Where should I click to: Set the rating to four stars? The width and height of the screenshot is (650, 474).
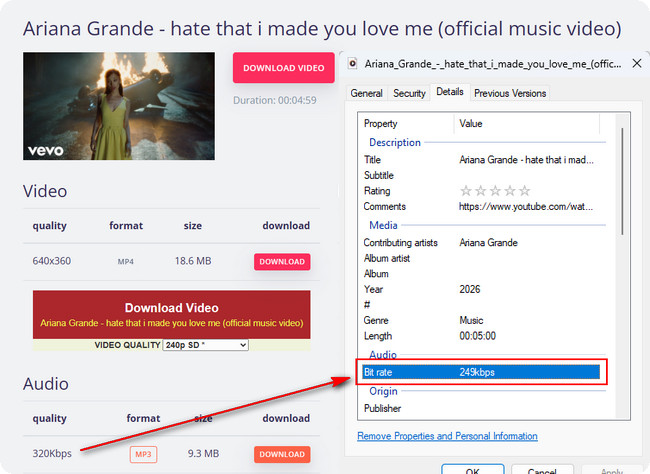[x=510, y=191]
